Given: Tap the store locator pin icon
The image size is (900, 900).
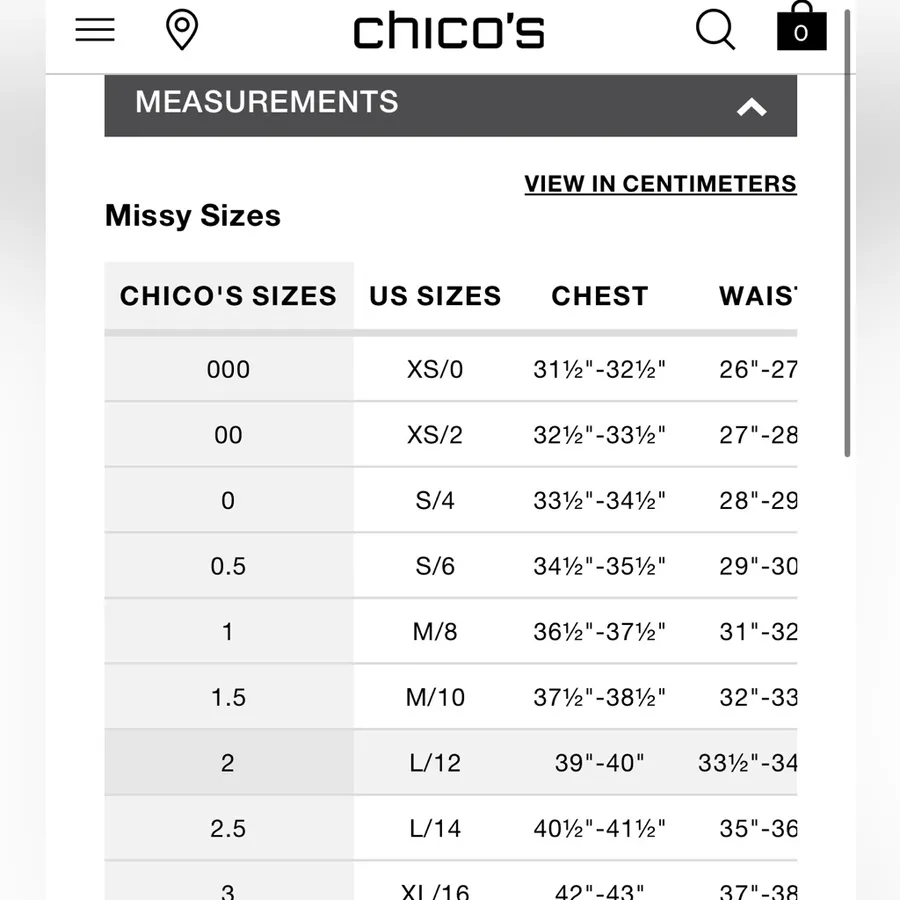Looking at the screenshot, I should pos(182,30).
